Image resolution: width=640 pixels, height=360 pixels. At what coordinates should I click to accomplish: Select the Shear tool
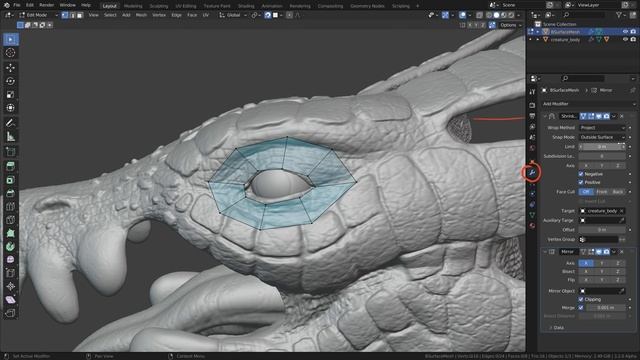coord(11,300)
